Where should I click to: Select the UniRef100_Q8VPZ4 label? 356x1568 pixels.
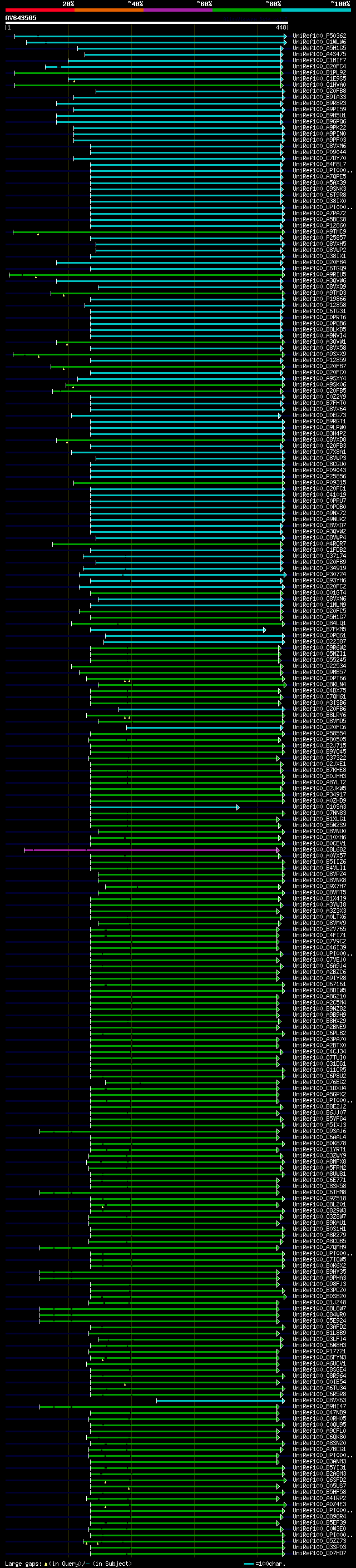319,874
